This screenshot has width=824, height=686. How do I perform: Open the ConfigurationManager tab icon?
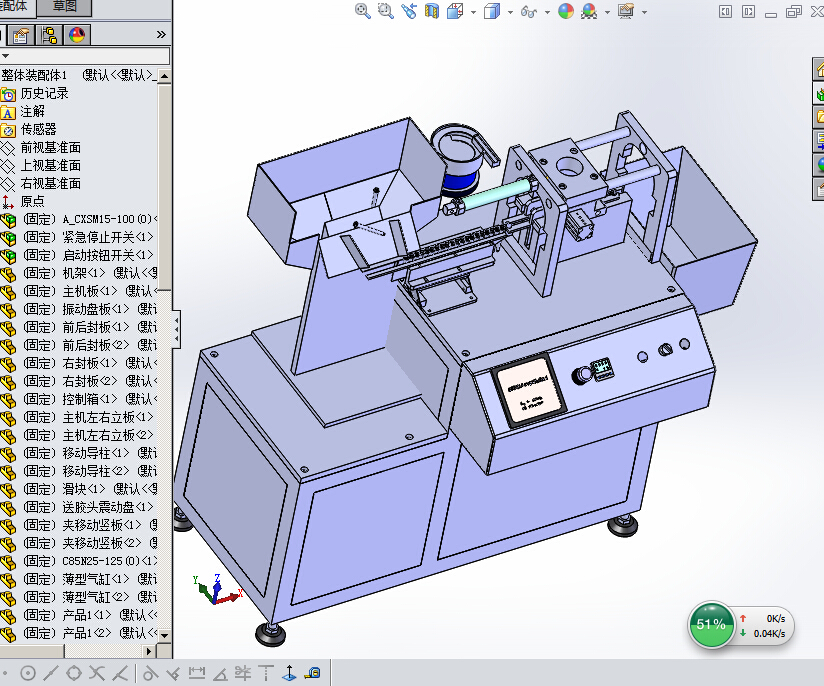48,35
